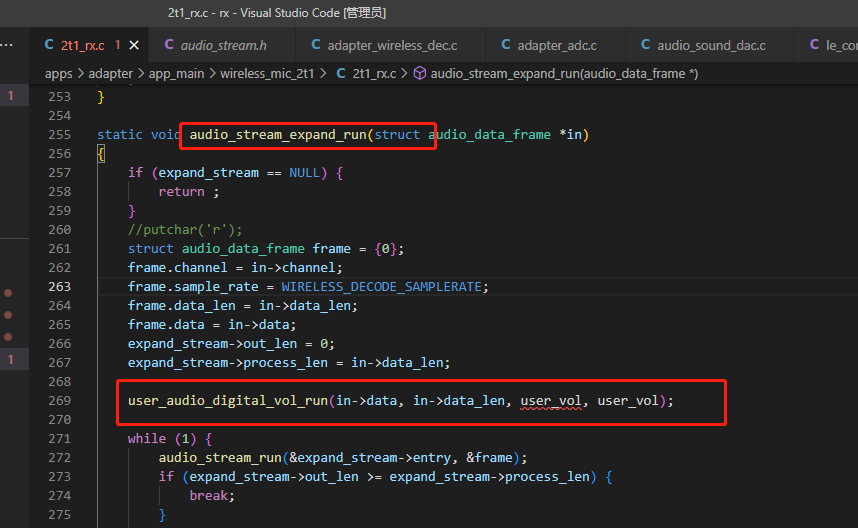858x528 pixels.
Task: Open the adapter_adc.c tab
Action: click(556, 45)
